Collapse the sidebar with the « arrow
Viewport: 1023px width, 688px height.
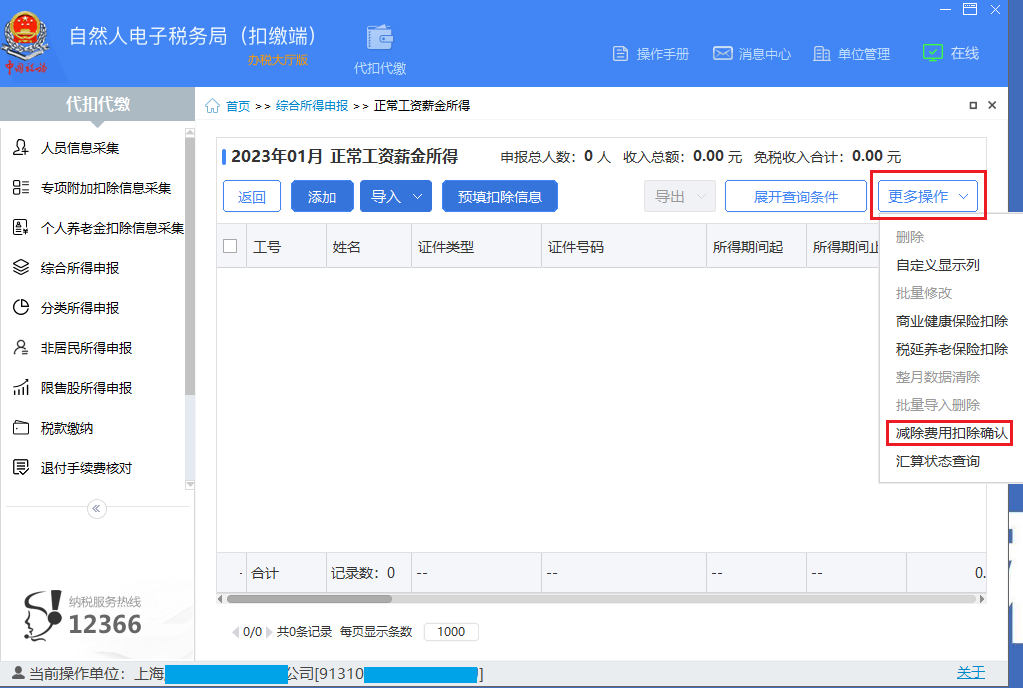point(96,508)
